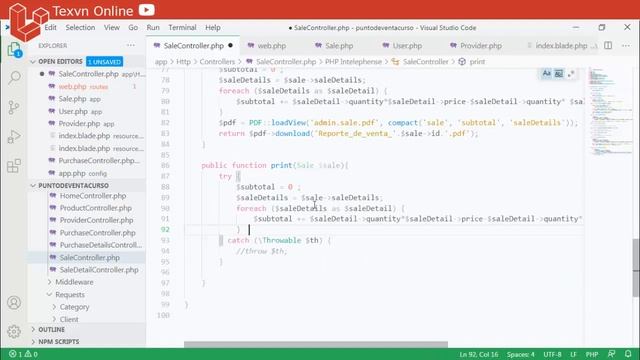The image size is (640, 360).
Task: Open the Search view in activity bar
Action: [x=14, y=78]
